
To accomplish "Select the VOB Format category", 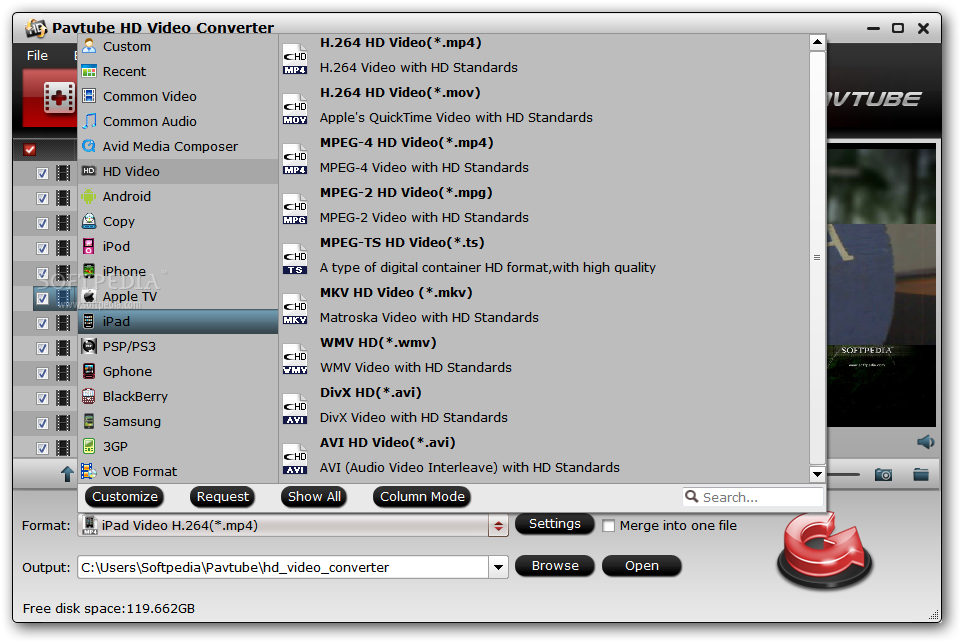I will [178, 471].
